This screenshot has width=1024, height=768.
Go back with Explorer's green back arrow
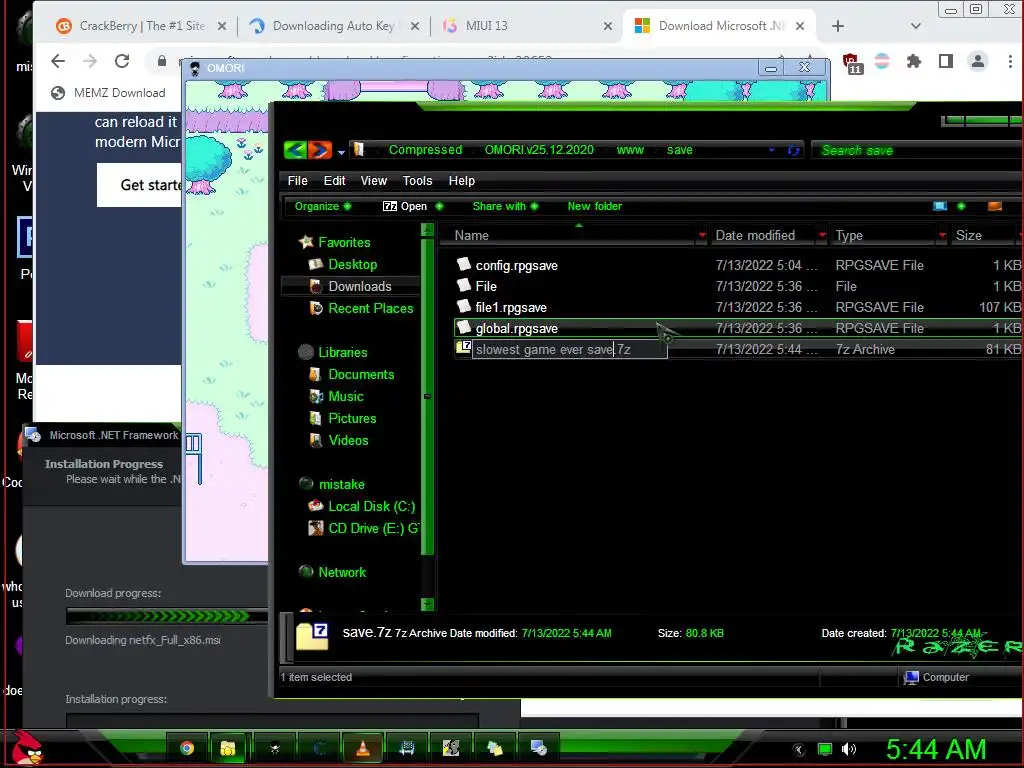pos(295,150)
